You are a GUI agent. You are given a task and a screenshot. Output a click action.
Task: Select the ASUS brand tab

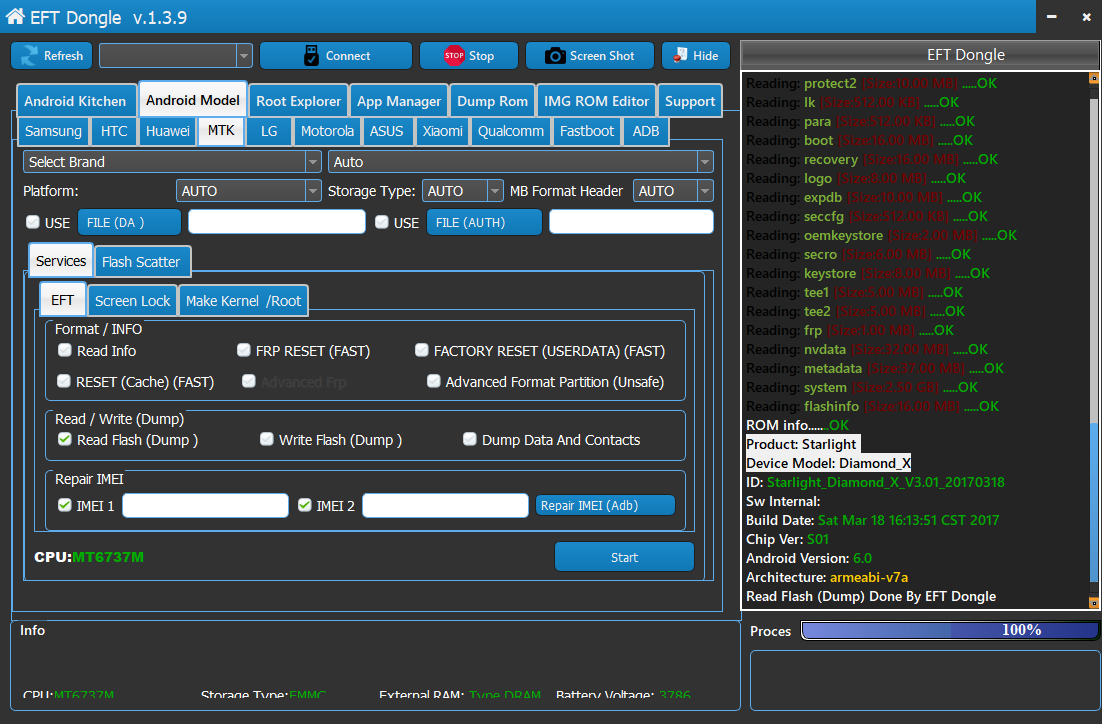tap(387, 131)
